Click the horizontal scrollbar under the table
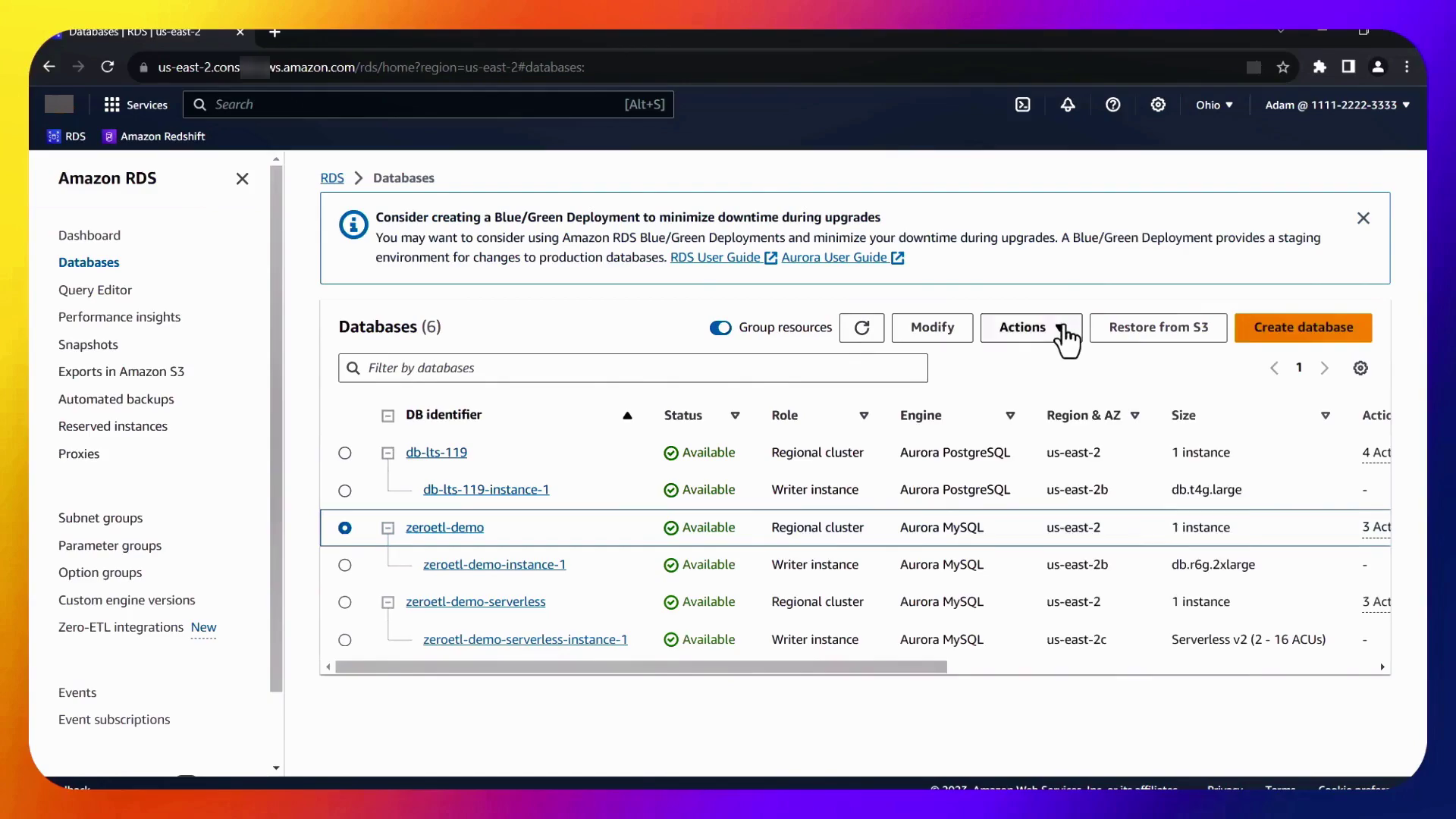Viewport: 1456px width, 819px height. tap(641, 667)
